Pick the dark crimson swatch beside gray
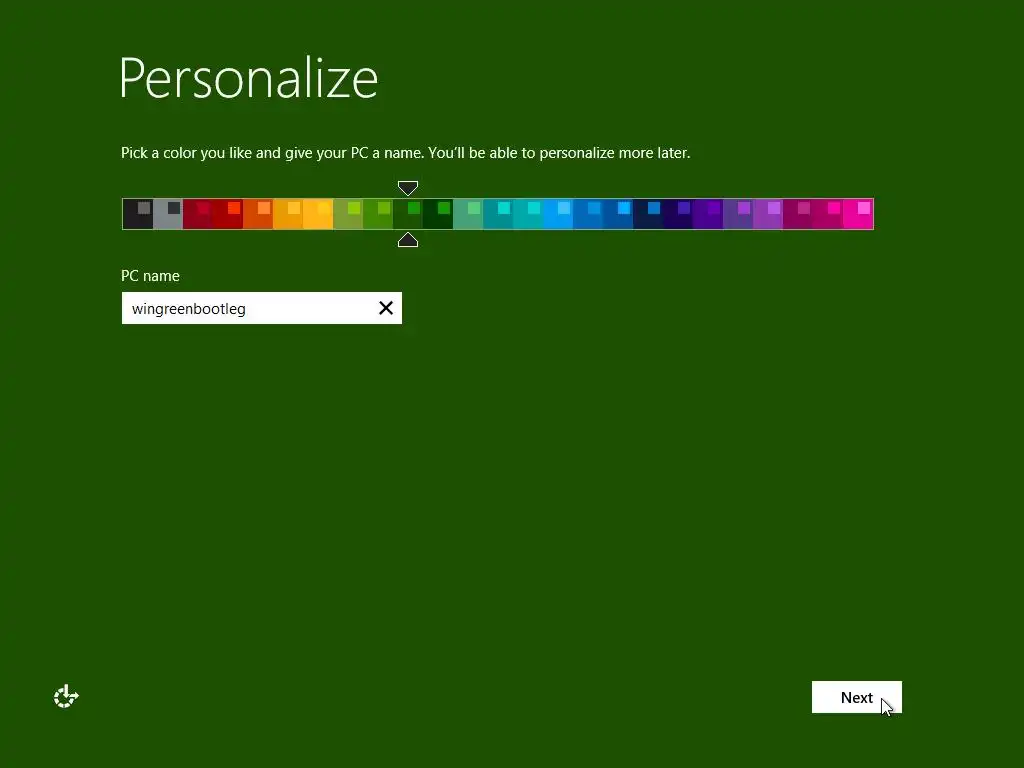 click(198, 214)
